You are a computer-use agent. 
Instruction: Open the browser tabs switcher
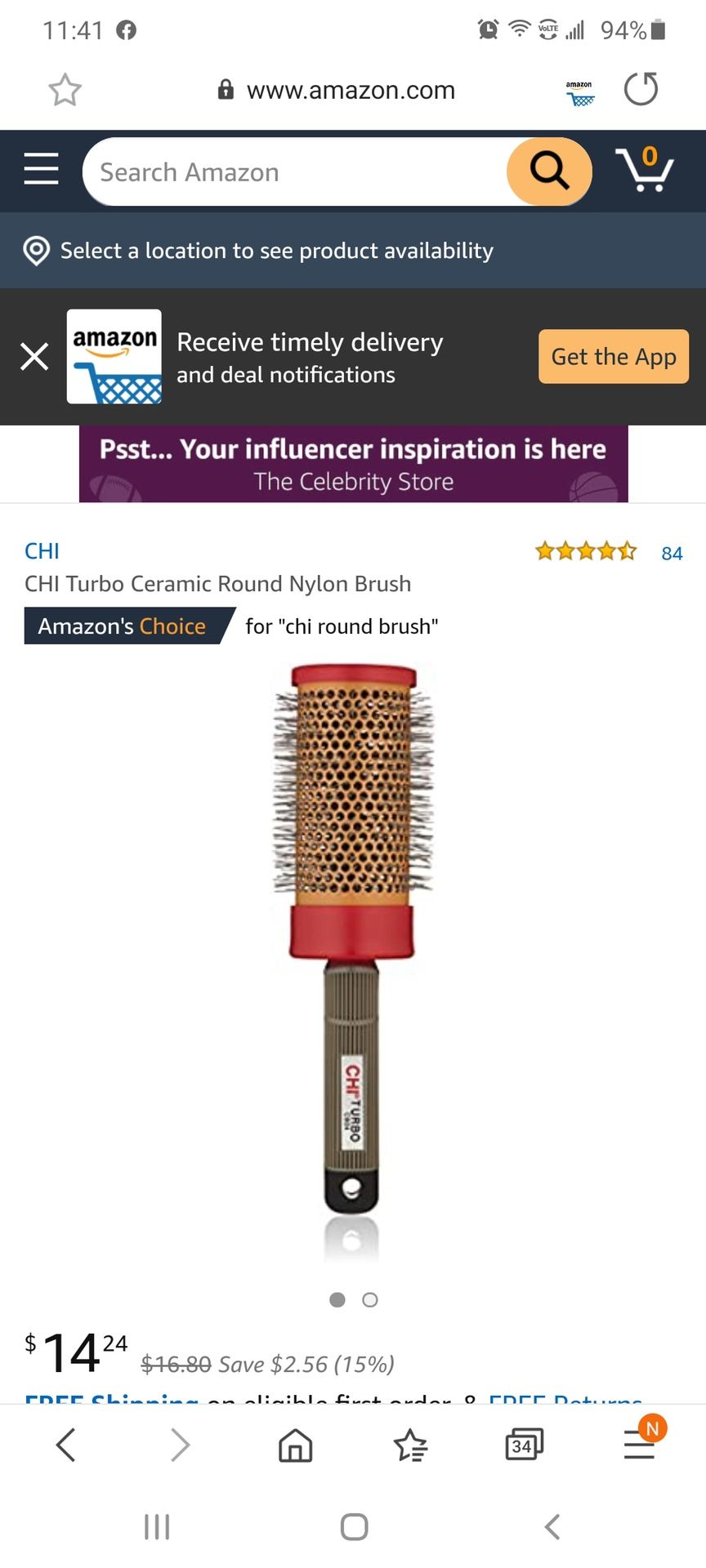point(524,1445)
